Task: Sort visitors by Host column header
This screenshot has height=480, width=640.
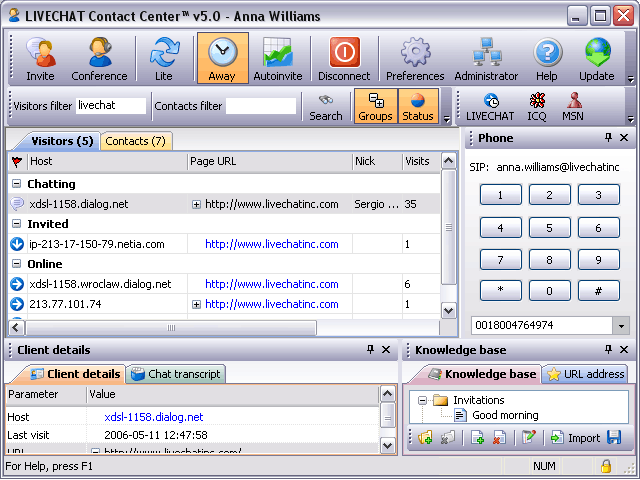Action: [107, 162]
